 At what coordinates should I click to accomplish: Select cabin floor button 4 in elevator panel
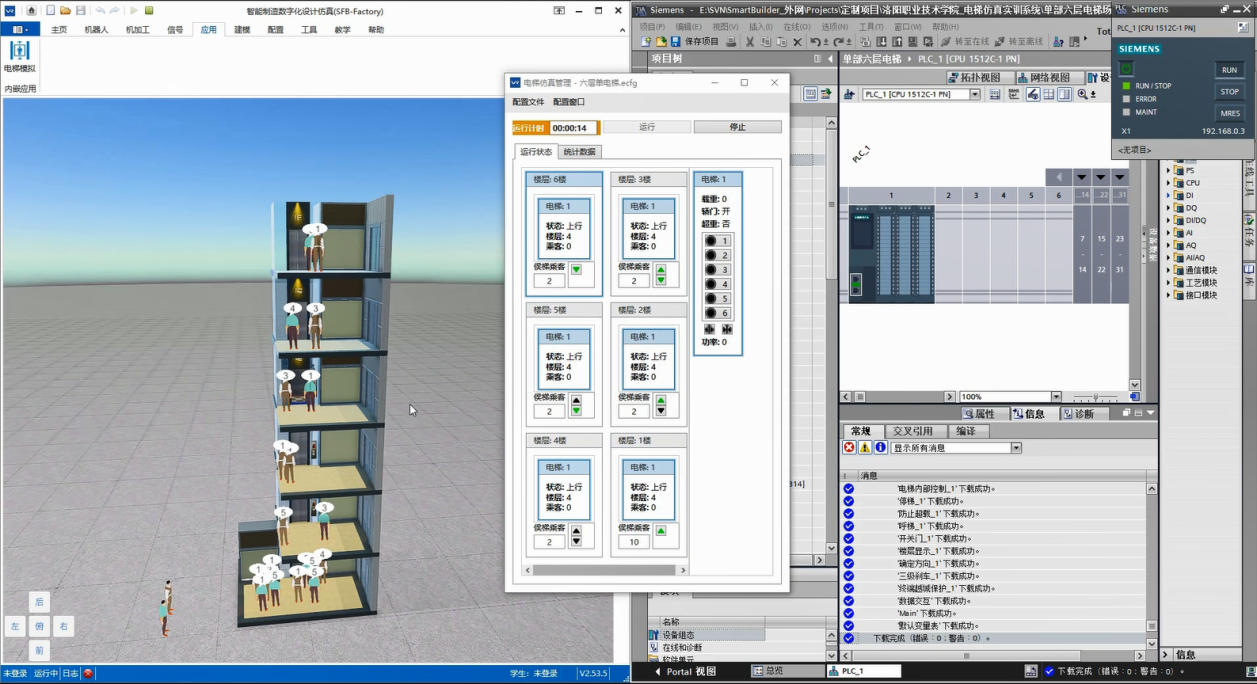(717, 284)
